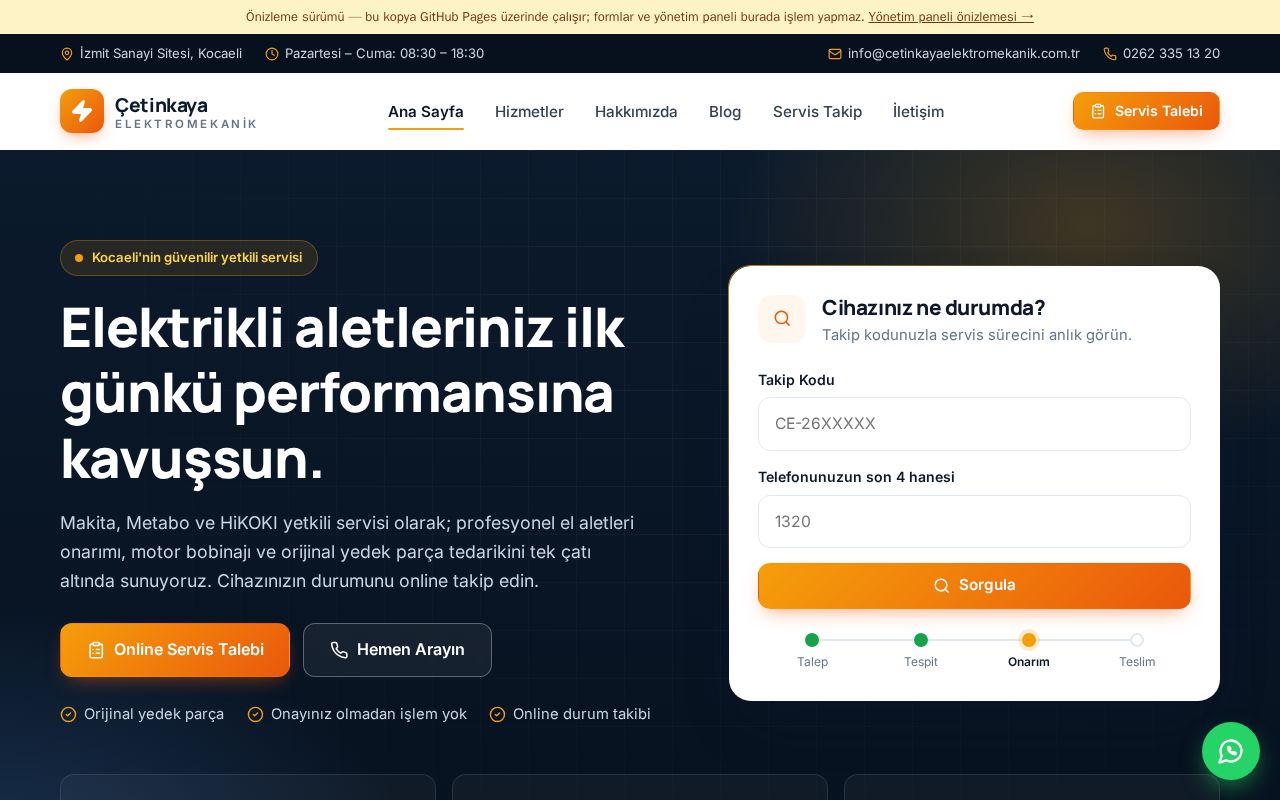1280x800 pixels.
Task: Open Yönetim paneli önizlemesi link
Action: (x=951, y=17)
